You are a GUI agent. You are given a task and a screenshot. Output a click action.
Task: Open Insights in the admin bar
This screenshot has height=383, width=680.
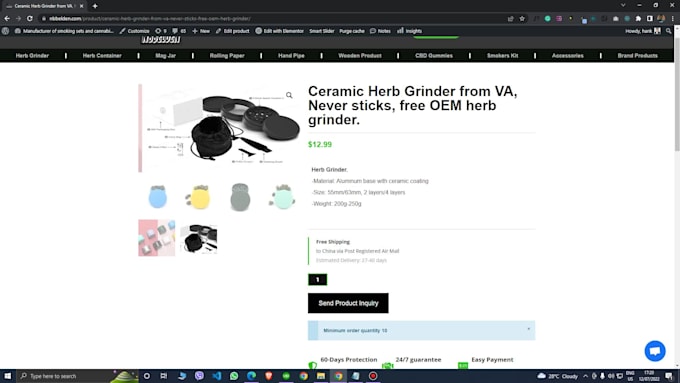(409, 31)
